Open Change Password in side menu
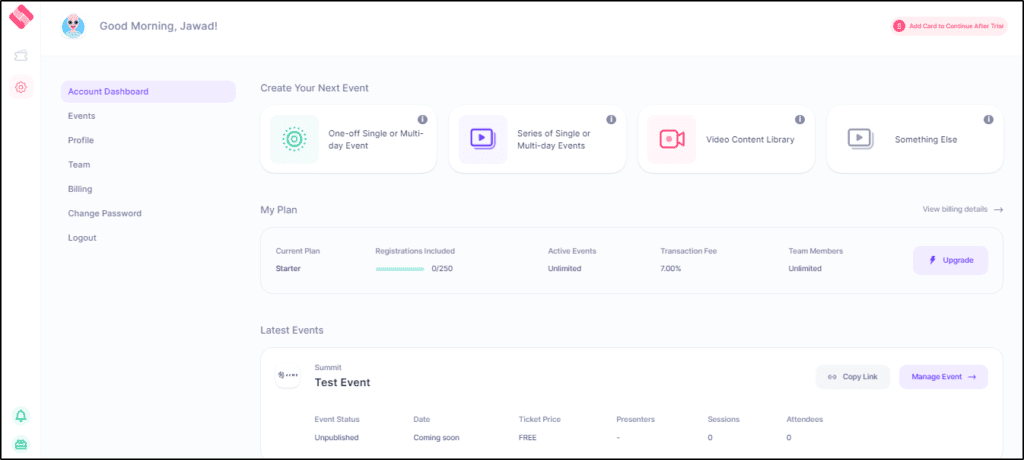Viewport: 1024px width, 460px height. coord(104,213)
